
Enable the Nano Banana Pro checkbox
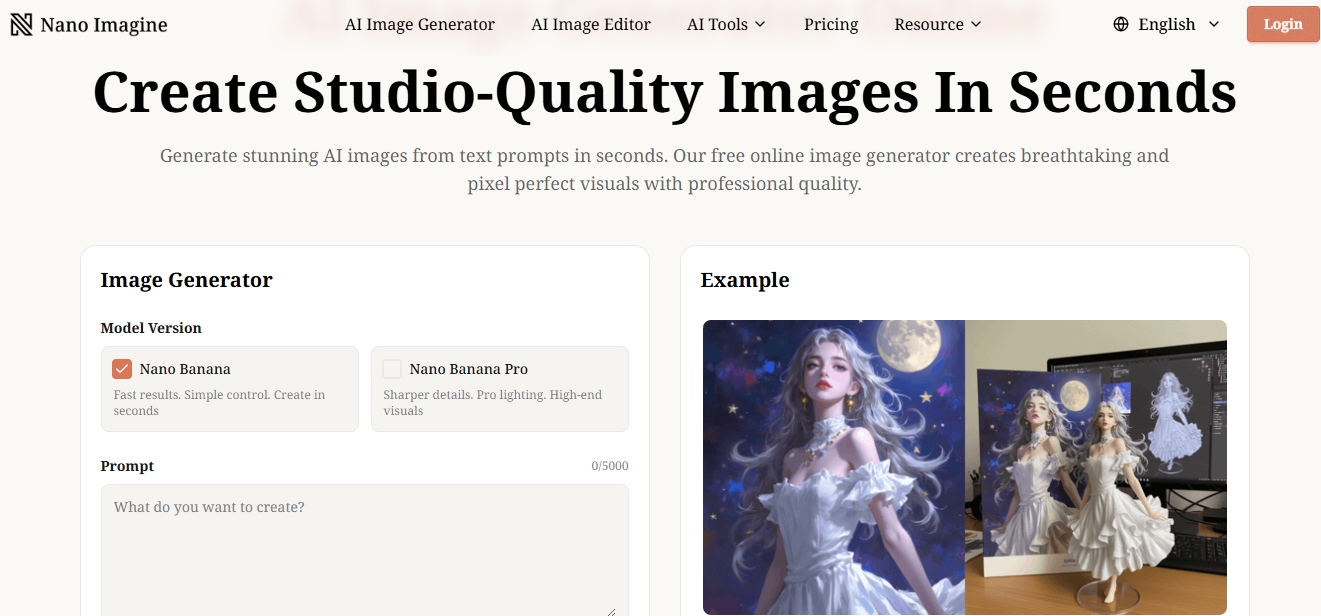[392, 369]
